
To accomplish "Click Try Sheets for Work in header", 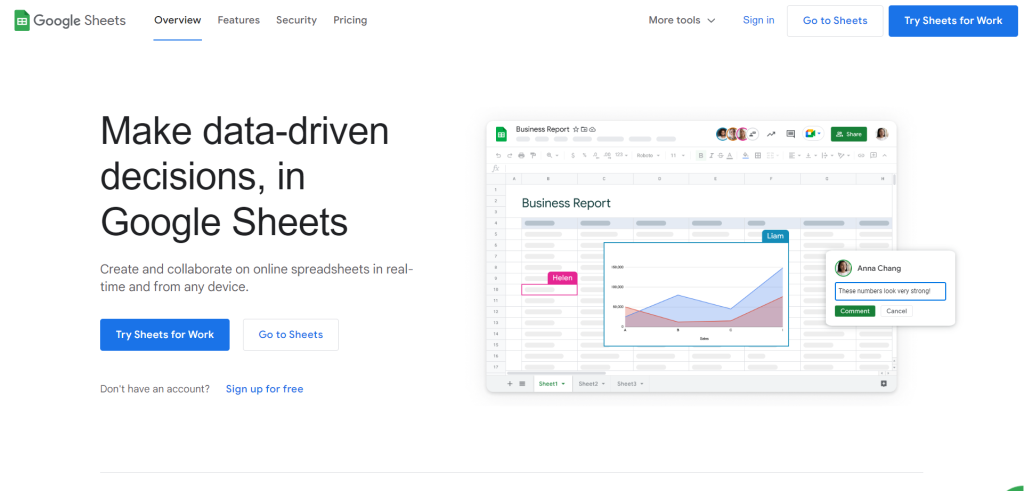I will coord(953,21).
